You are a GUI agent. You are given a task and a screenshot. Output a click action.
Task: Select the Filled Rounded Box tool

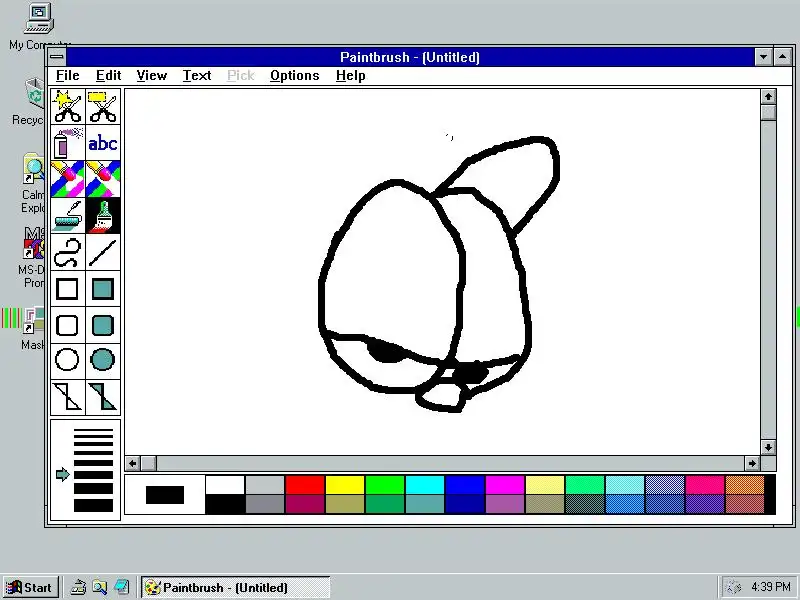(x=103, y=324)
